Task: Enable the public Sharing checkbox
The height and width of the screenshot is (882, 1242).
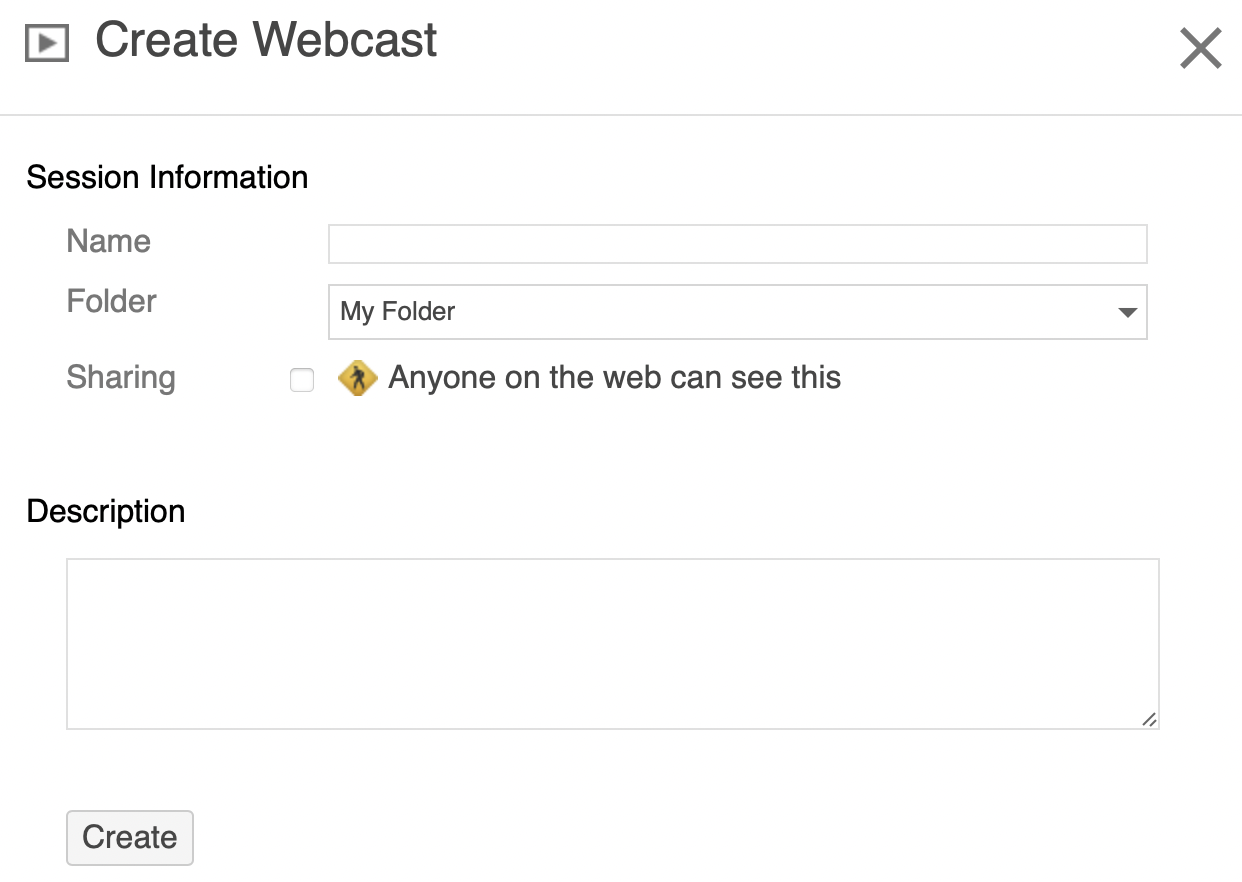Action: tap(302, 380)
